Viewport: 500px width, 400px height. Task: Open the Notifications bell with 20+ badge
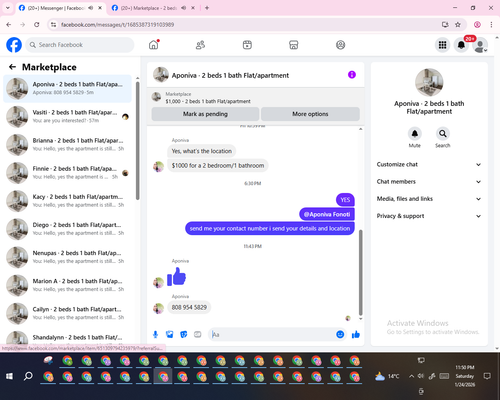(x=461, y=45)
